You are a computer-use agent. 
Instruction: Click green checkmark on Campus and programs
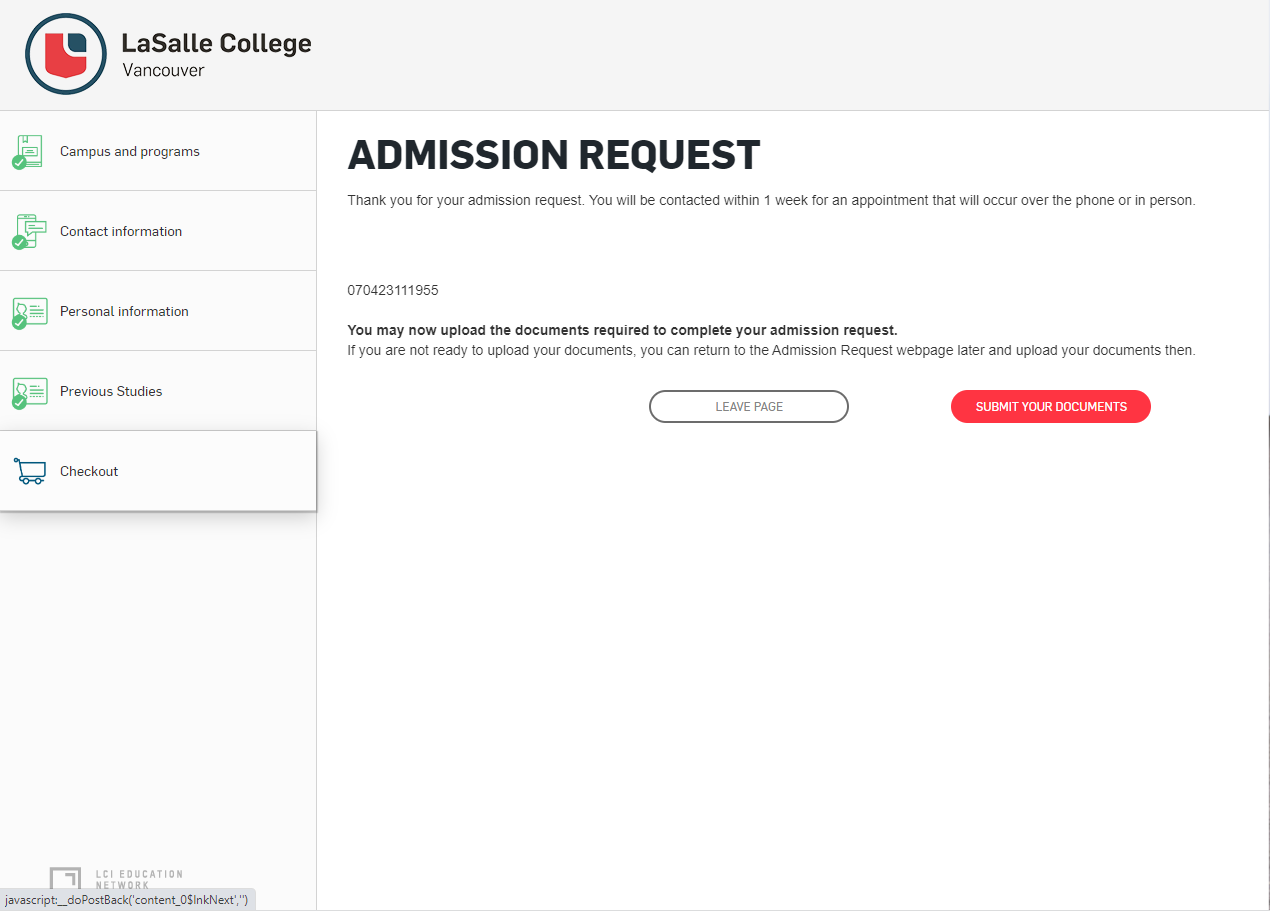point(19,162)
